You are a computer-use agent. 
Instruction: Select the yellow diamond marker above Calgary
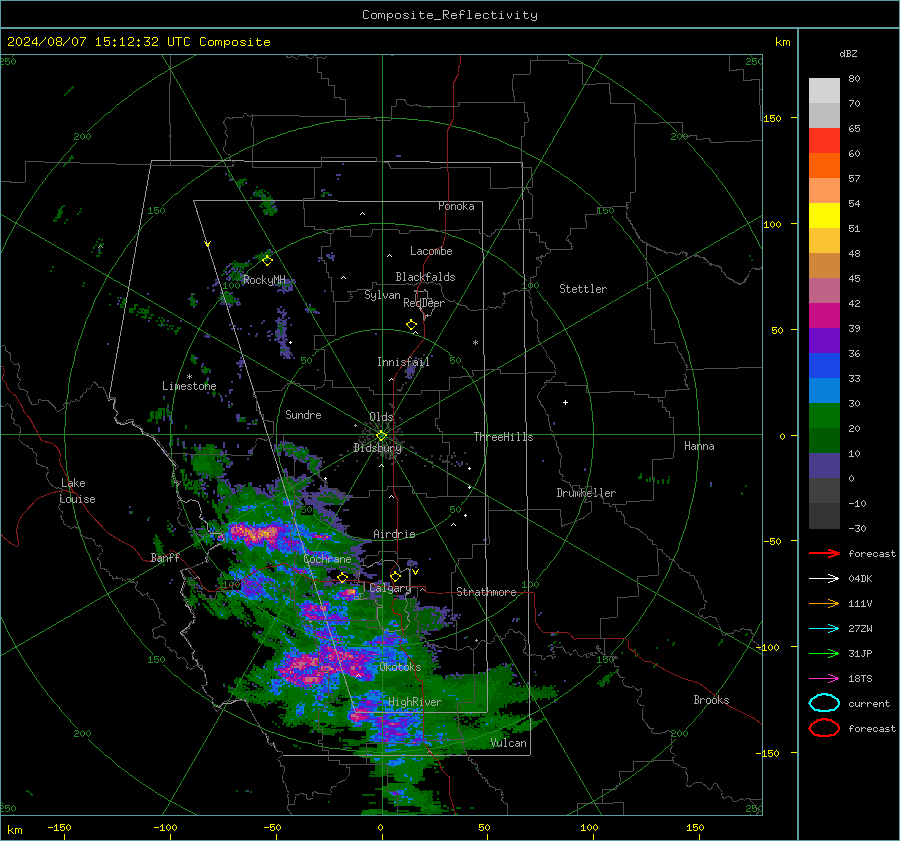point(395,576)
